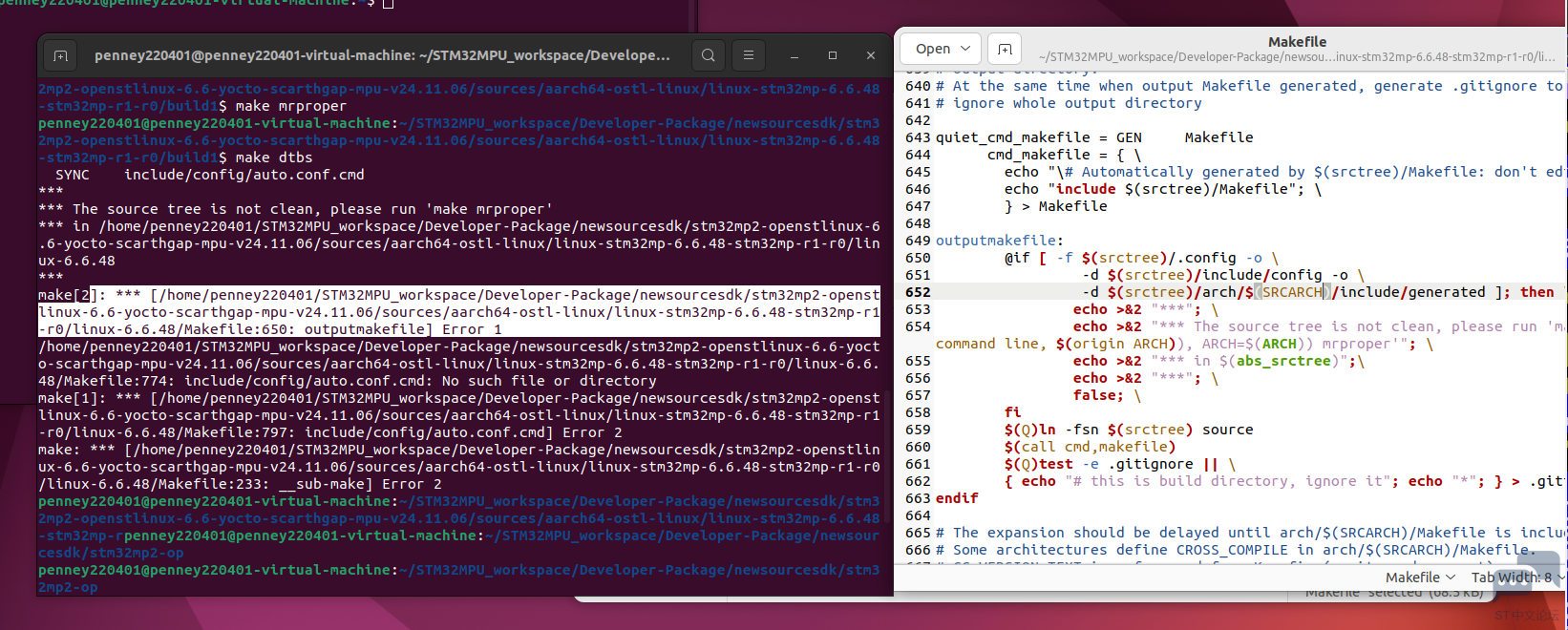Click the 'outputmakefile:' target line
1568x630 pixels.
point(999,241)
